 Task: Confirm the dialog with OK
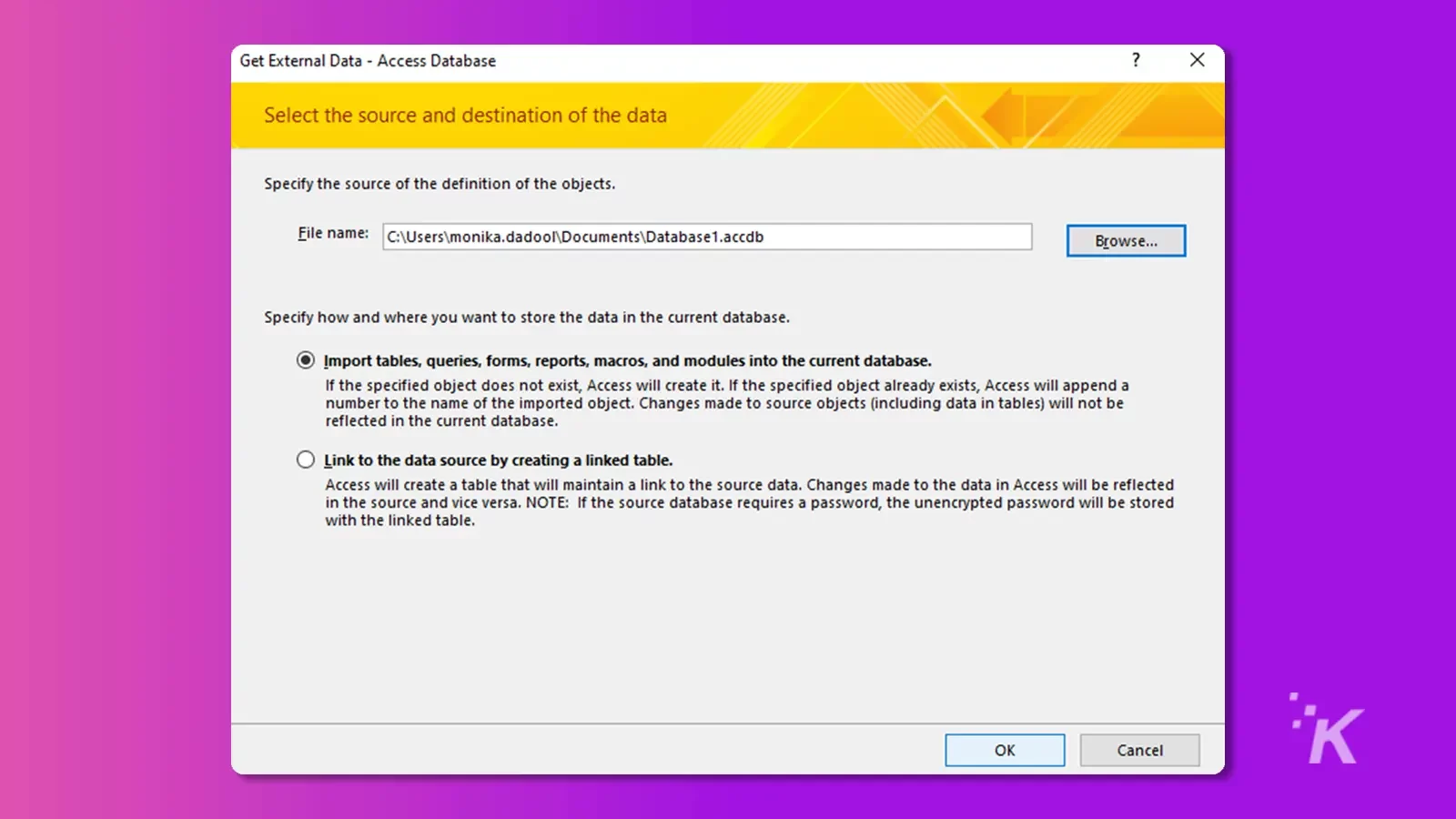click(1005, 750)
